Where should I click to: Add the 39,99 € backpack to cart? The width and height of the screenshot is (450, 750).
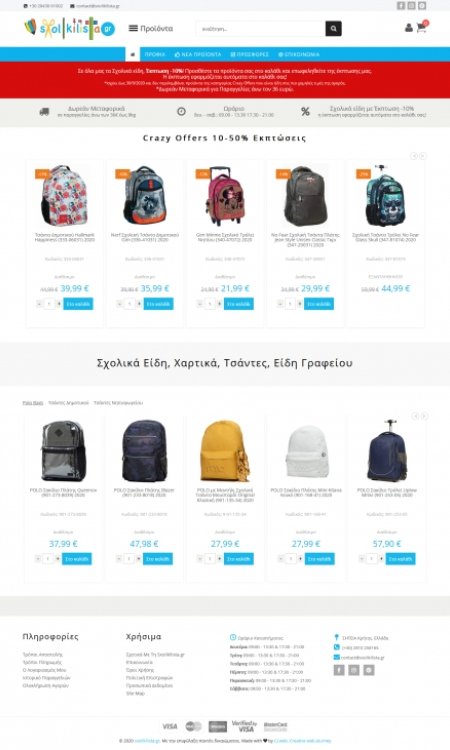[78, 304]
